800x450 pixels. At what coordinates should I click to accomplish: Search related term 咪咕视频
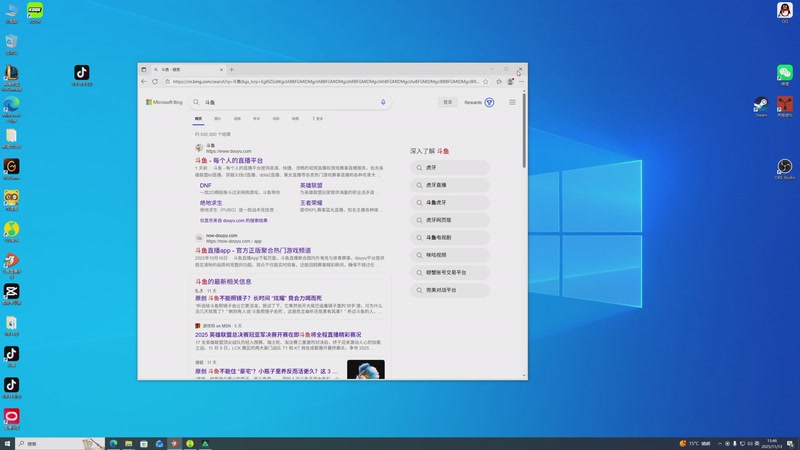point(450,255)
